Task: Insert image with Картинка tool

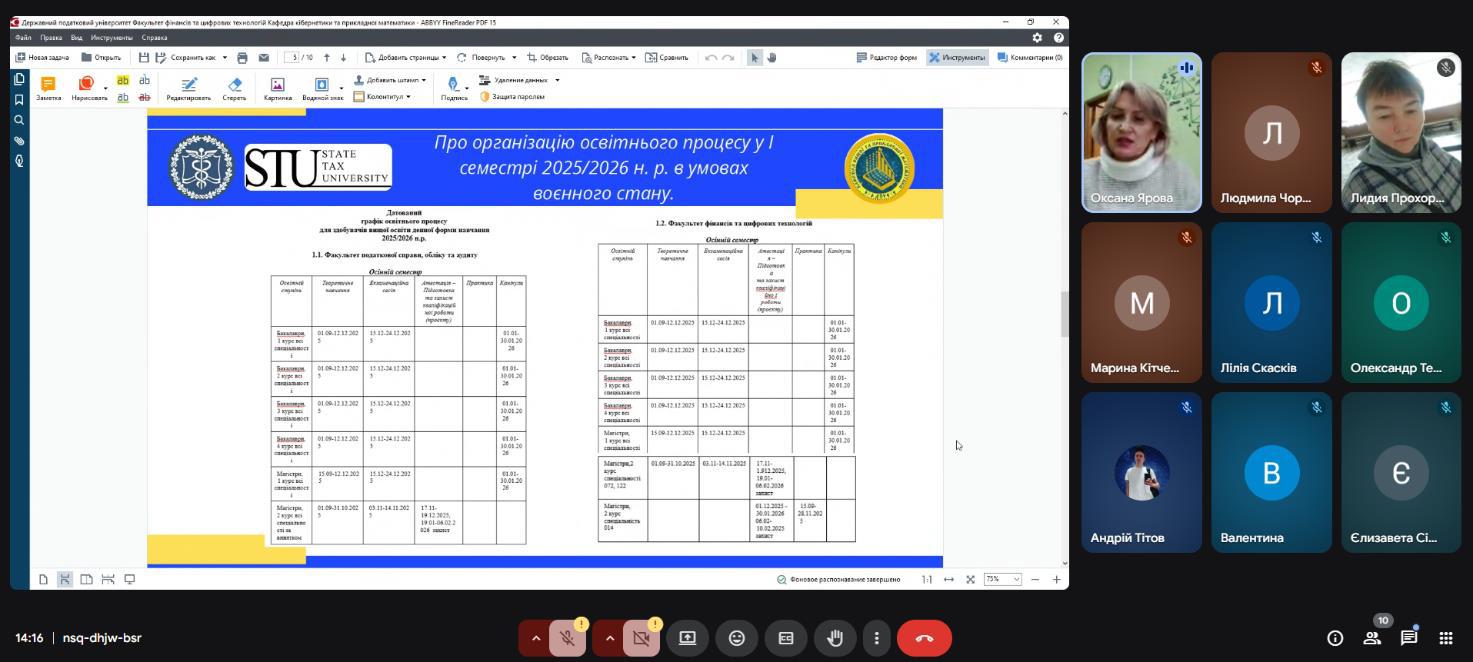Action: (x=277, y=88)
